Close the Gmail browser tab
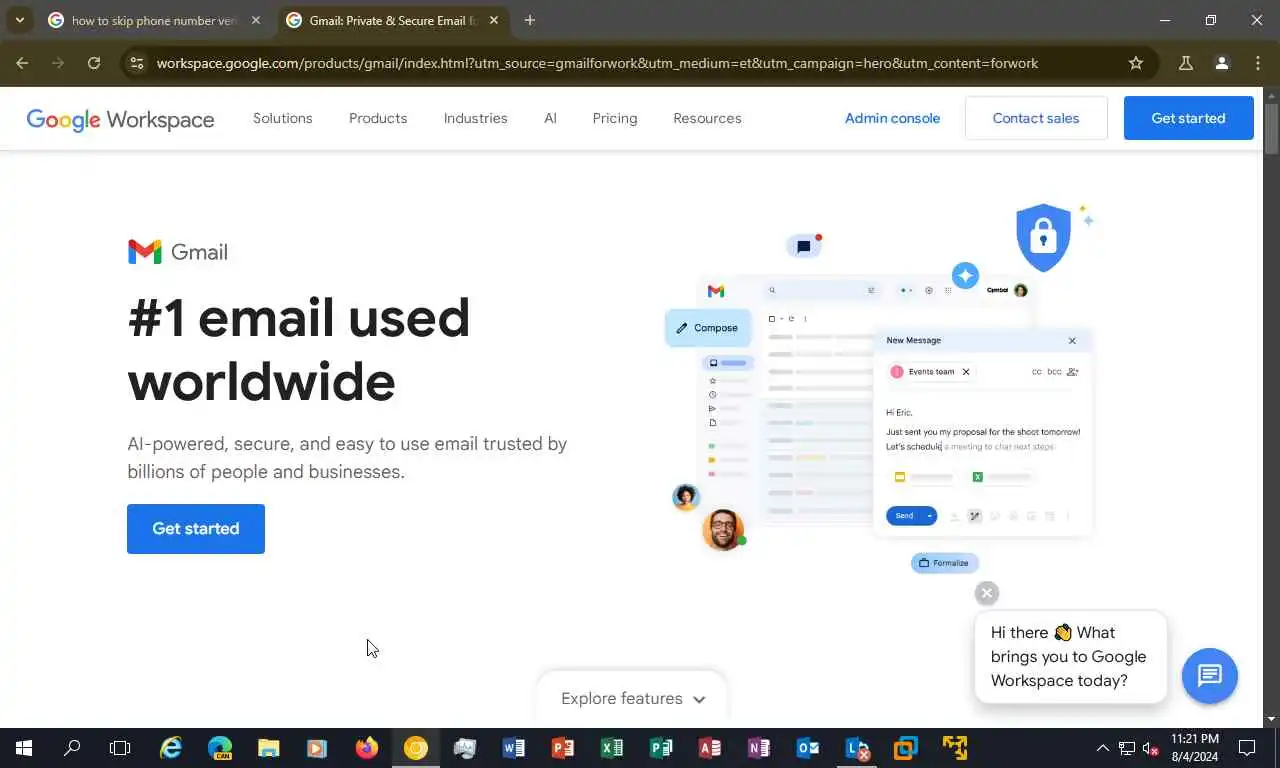 point(494,20)
